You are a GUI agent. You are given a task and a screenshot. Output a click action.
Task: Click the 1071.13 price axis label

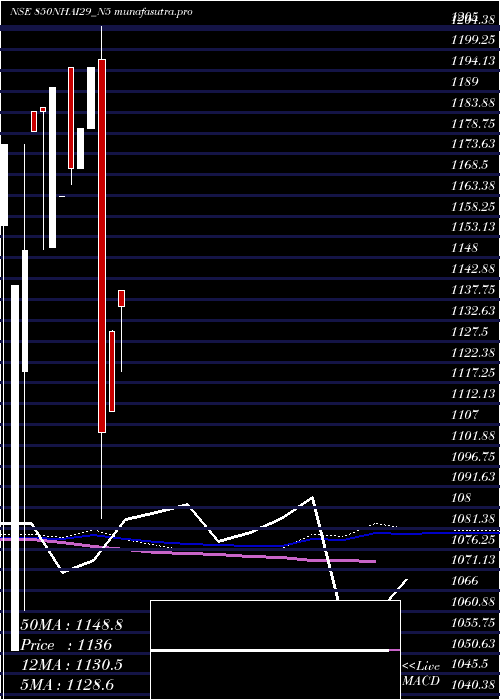pos(473,560)
